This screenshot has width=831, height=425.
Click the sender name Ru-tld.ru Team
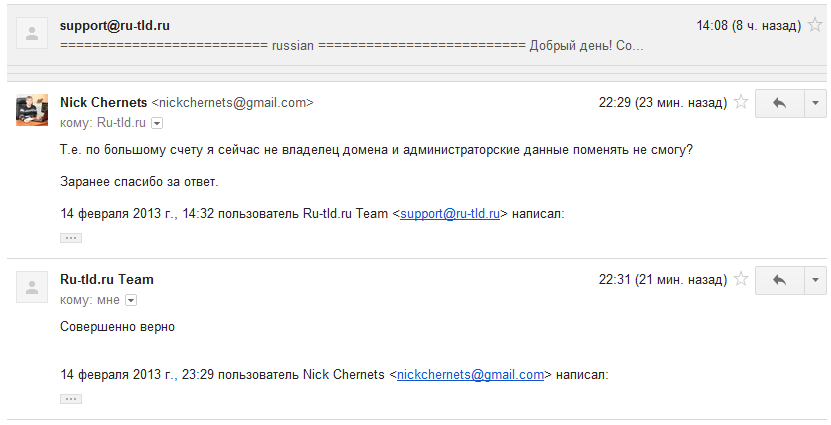click(107, 279)
